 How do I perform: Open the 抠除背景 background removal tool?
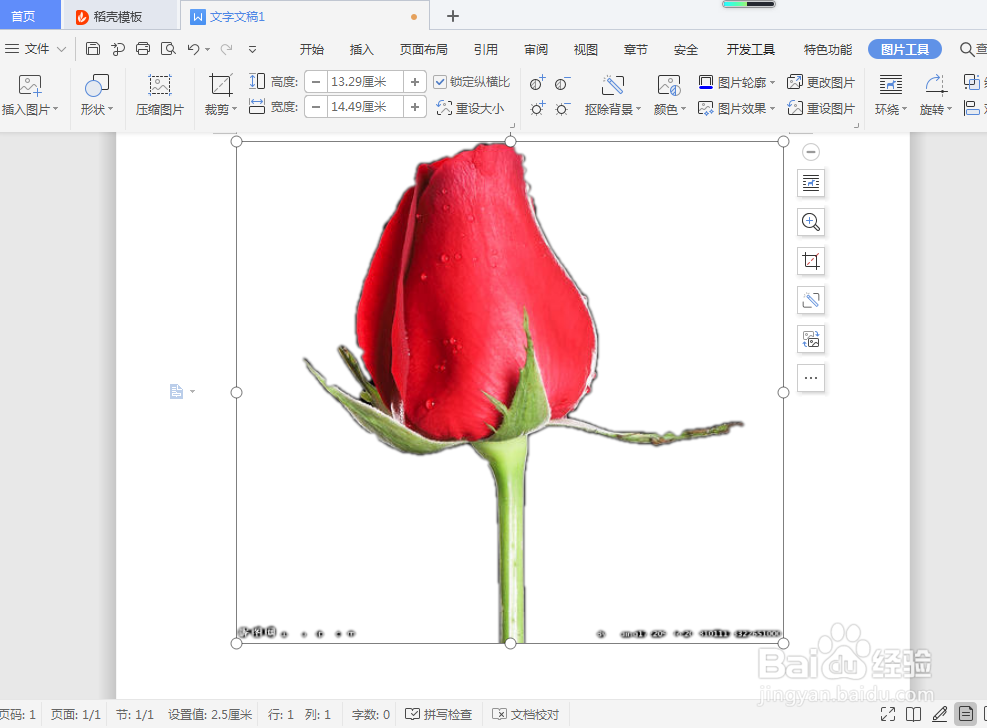pyautogui.click(x=612, y=95)
